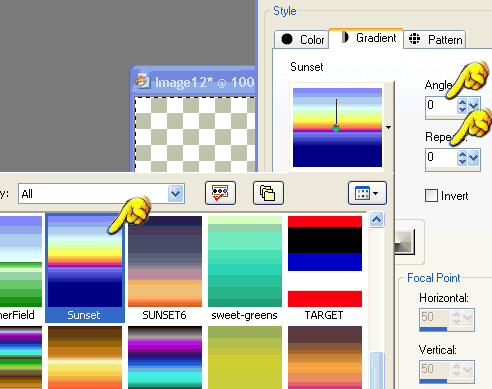Click the transparent canvas of Image12
This screenshot has width=492, height=389.
coord(195,135)
